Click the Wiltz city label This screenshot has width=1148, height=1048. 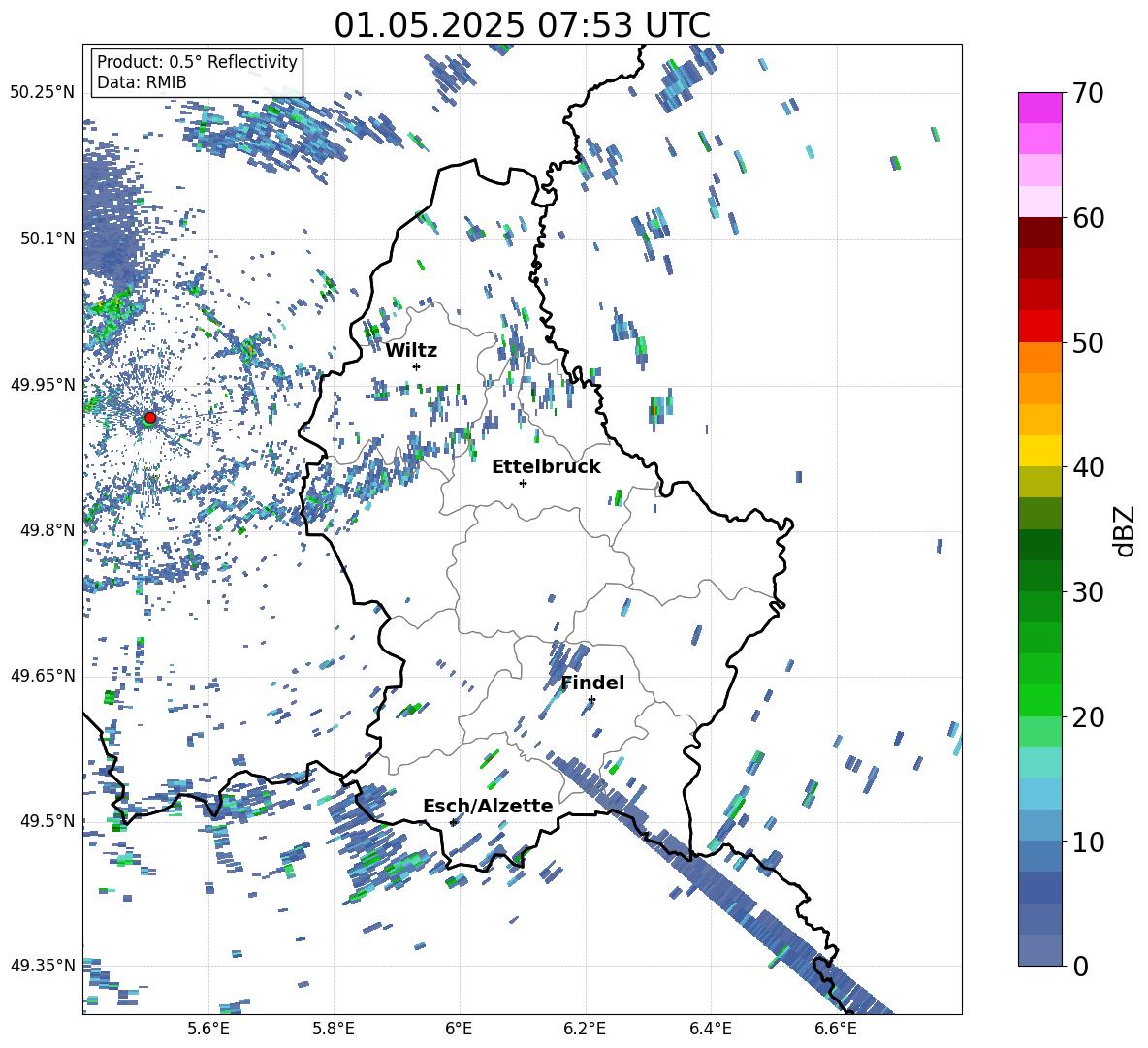pos(411,351)
